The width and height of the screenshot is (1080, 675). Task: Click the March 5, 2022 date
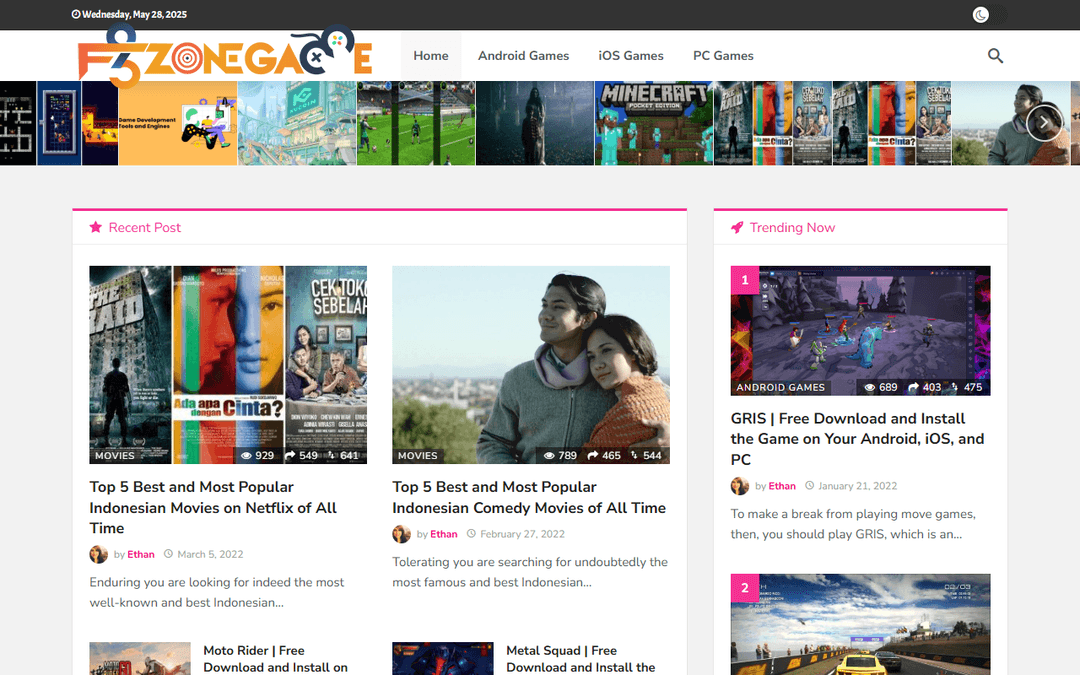(x=210, y=554)
